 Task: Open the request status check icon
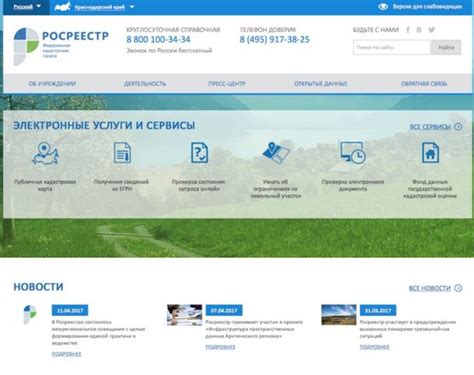[x=199, y=153]
